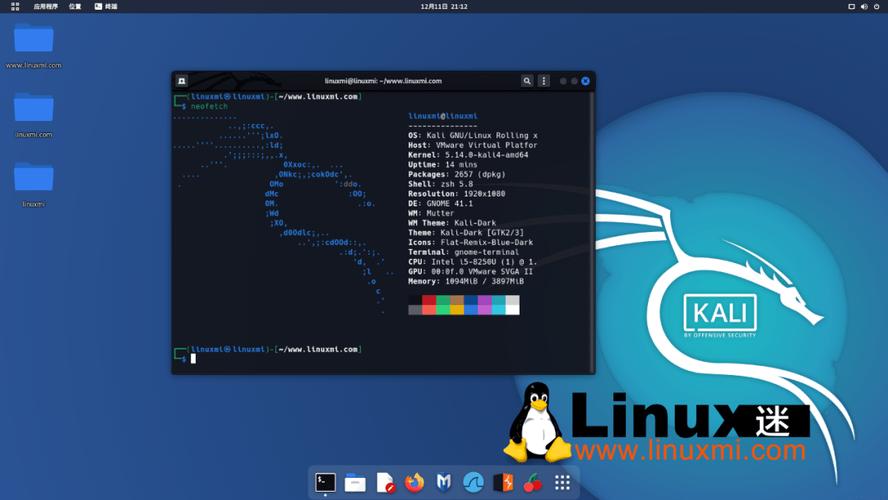This screenshot has height=500, width=888.
Task: Click the blinking cursor at the empty prompt
Action: [x=193, y=358]
